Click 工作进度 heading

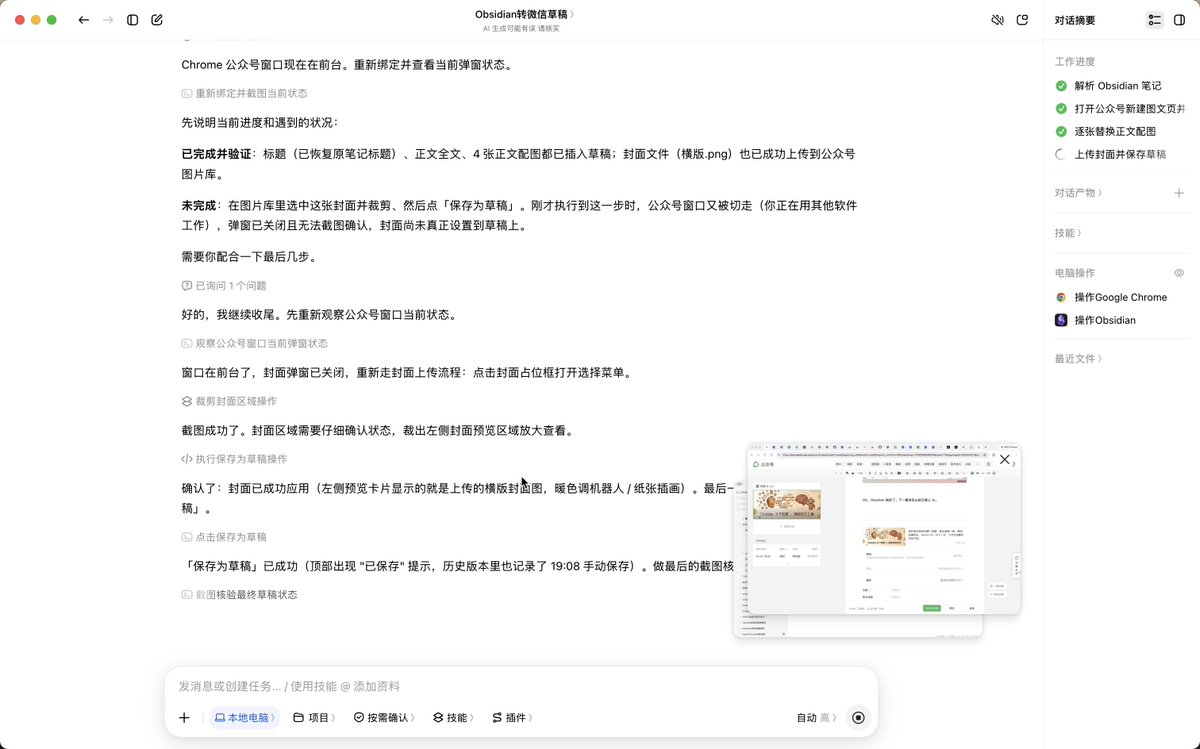pyautogui.click(x=1075, y=61)
